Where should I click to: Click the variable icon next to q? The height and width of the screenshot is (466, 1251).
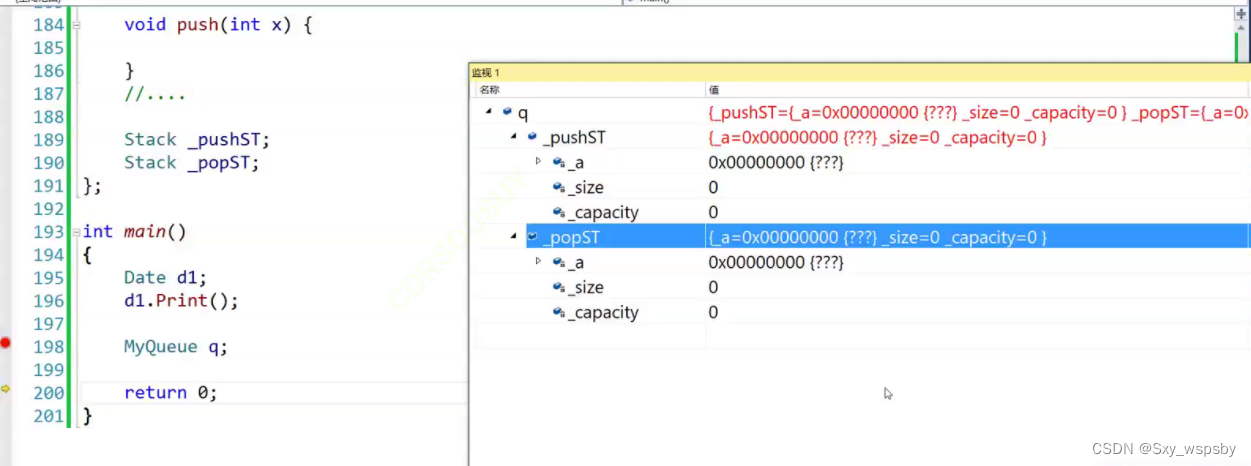pyautogui.click(x=508, y=112)
